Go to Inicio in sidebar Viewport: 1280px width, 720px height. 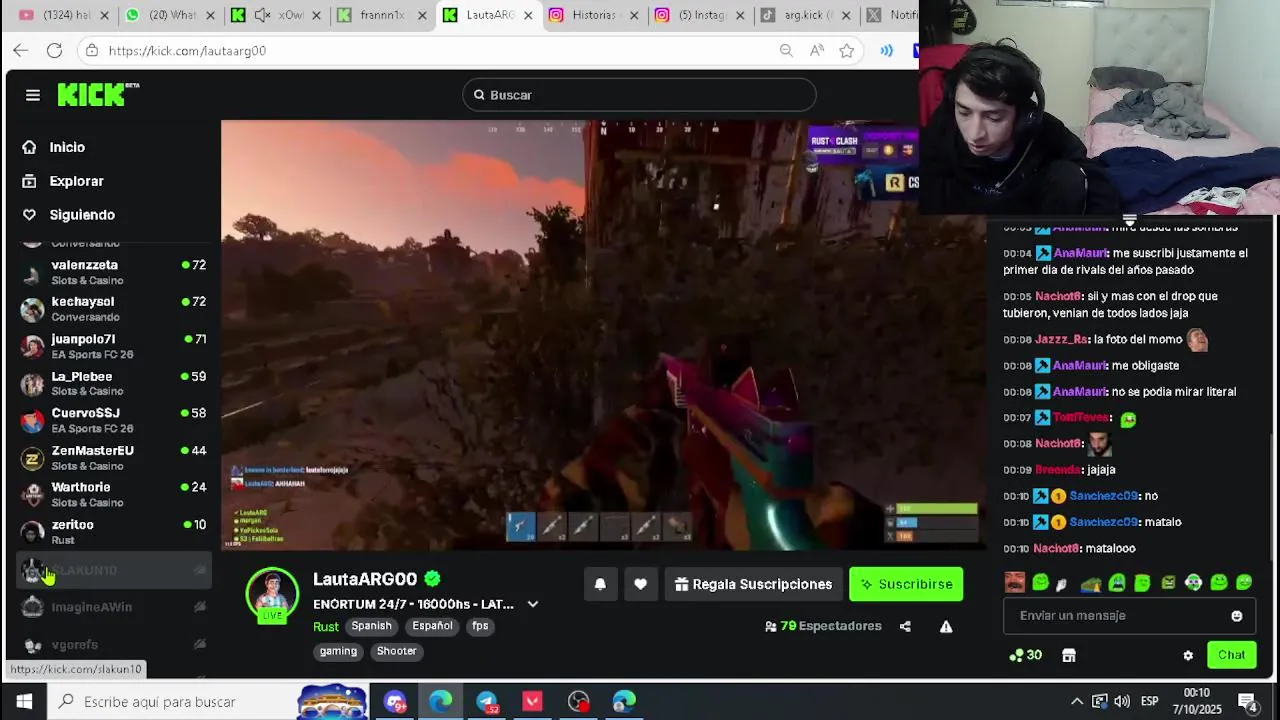click(67, 147)
